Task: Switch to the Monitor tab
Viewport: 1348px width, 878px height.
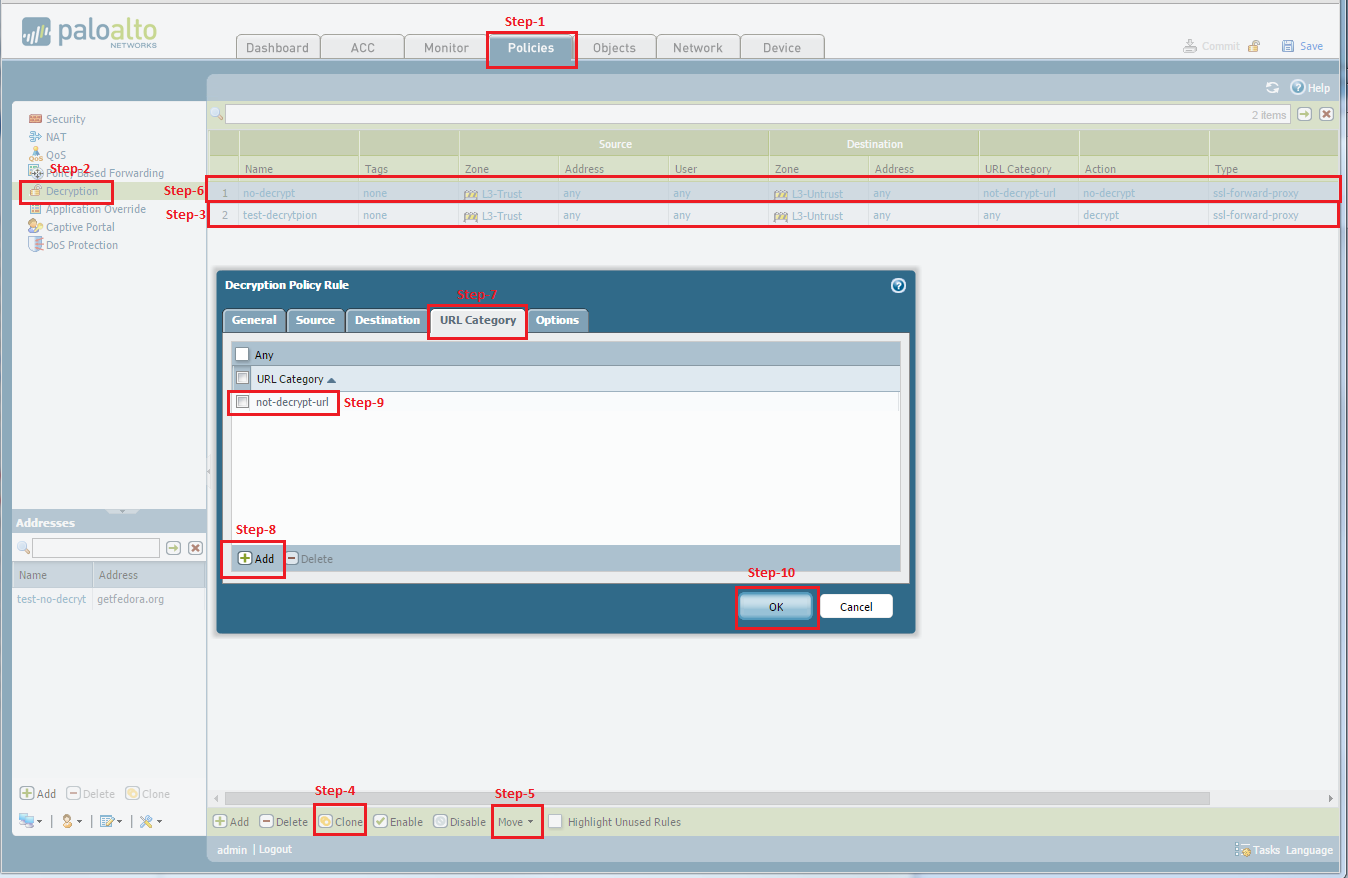Action: point(446,48)
